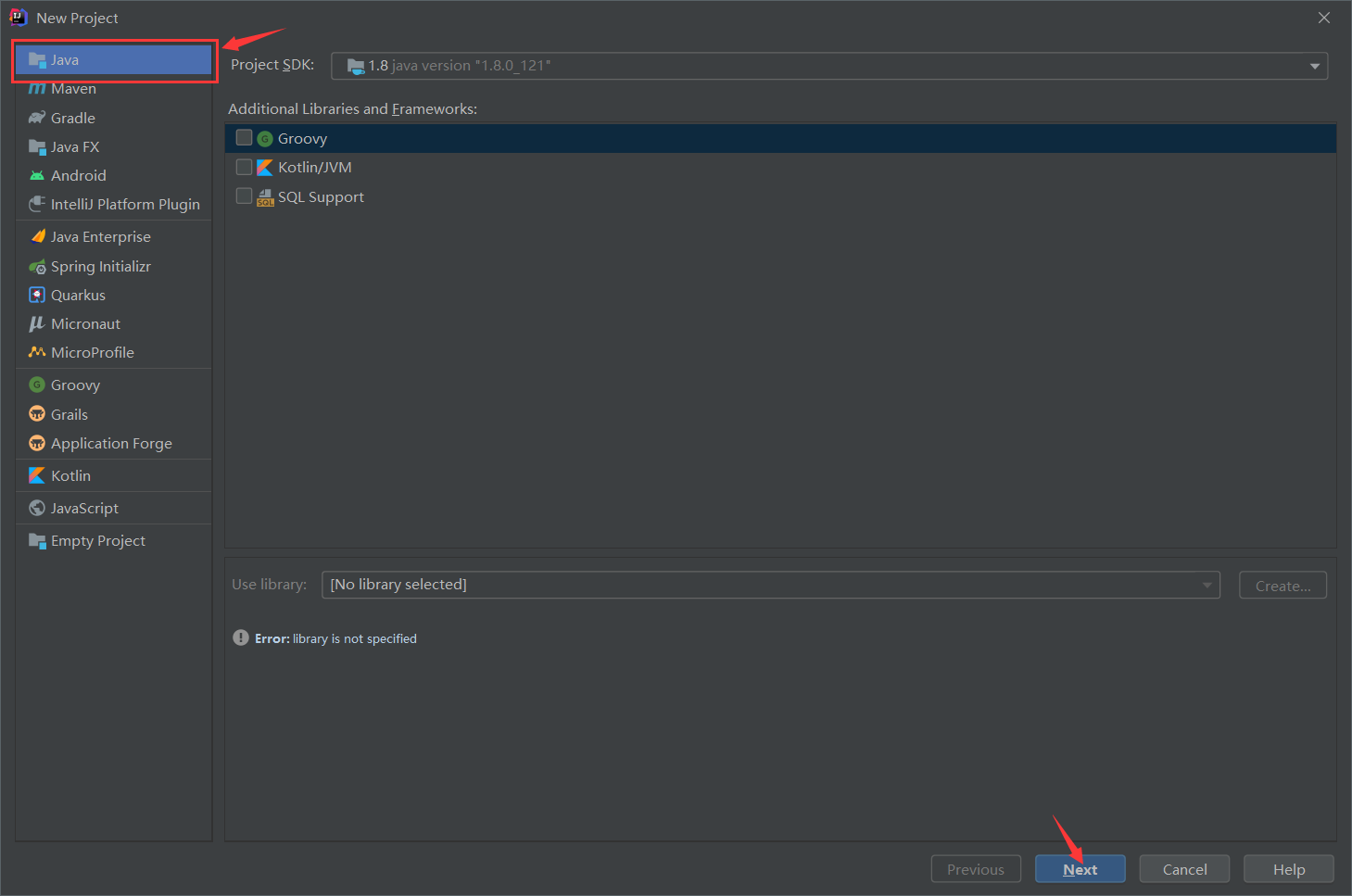Select the Quarkus project type
Image resolution: width=1352 pixels, height=896 pixels.
point(78,295)
